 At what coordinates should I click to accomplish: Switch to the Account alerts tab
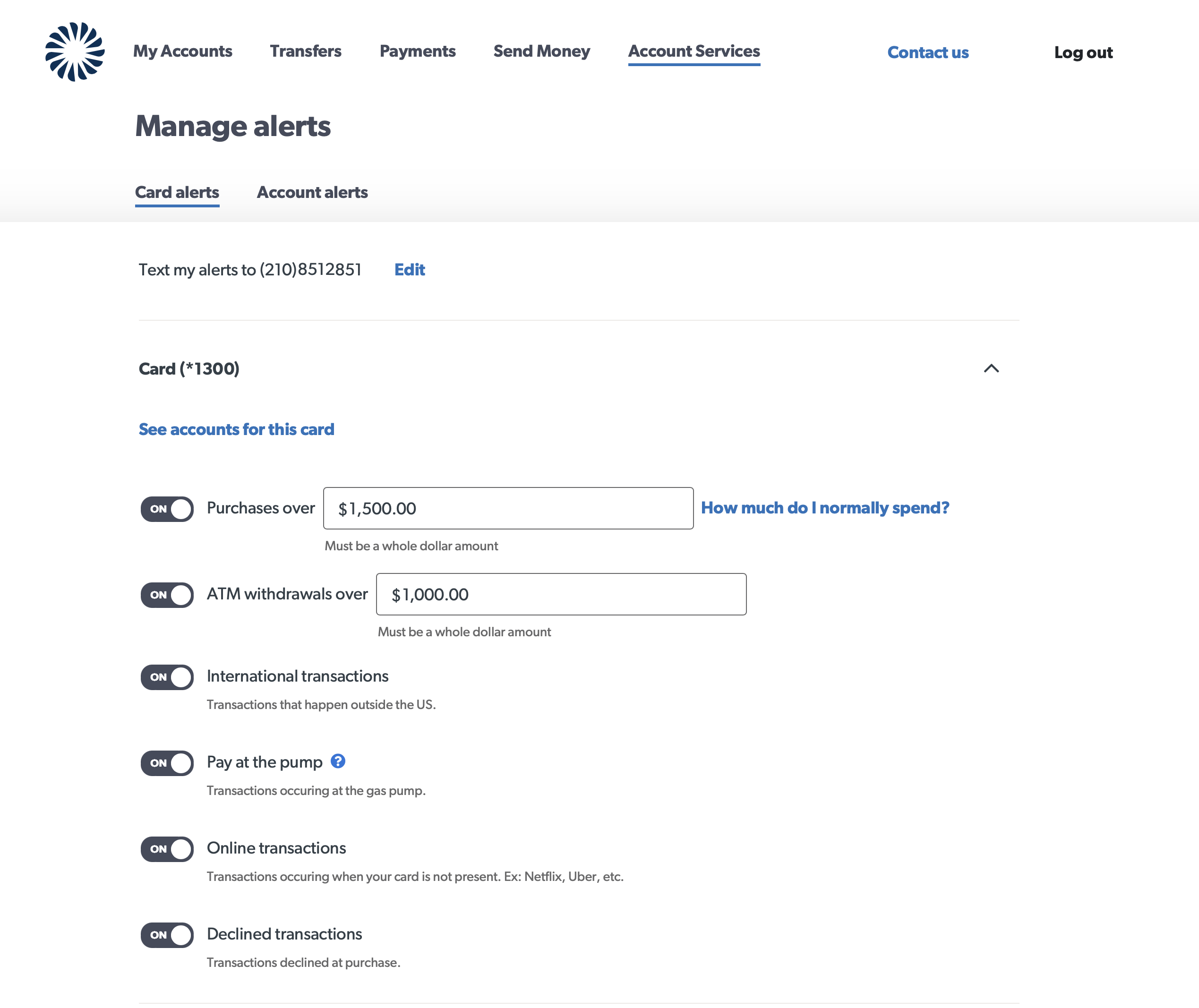pyautogui.click(x=312, y=193)
